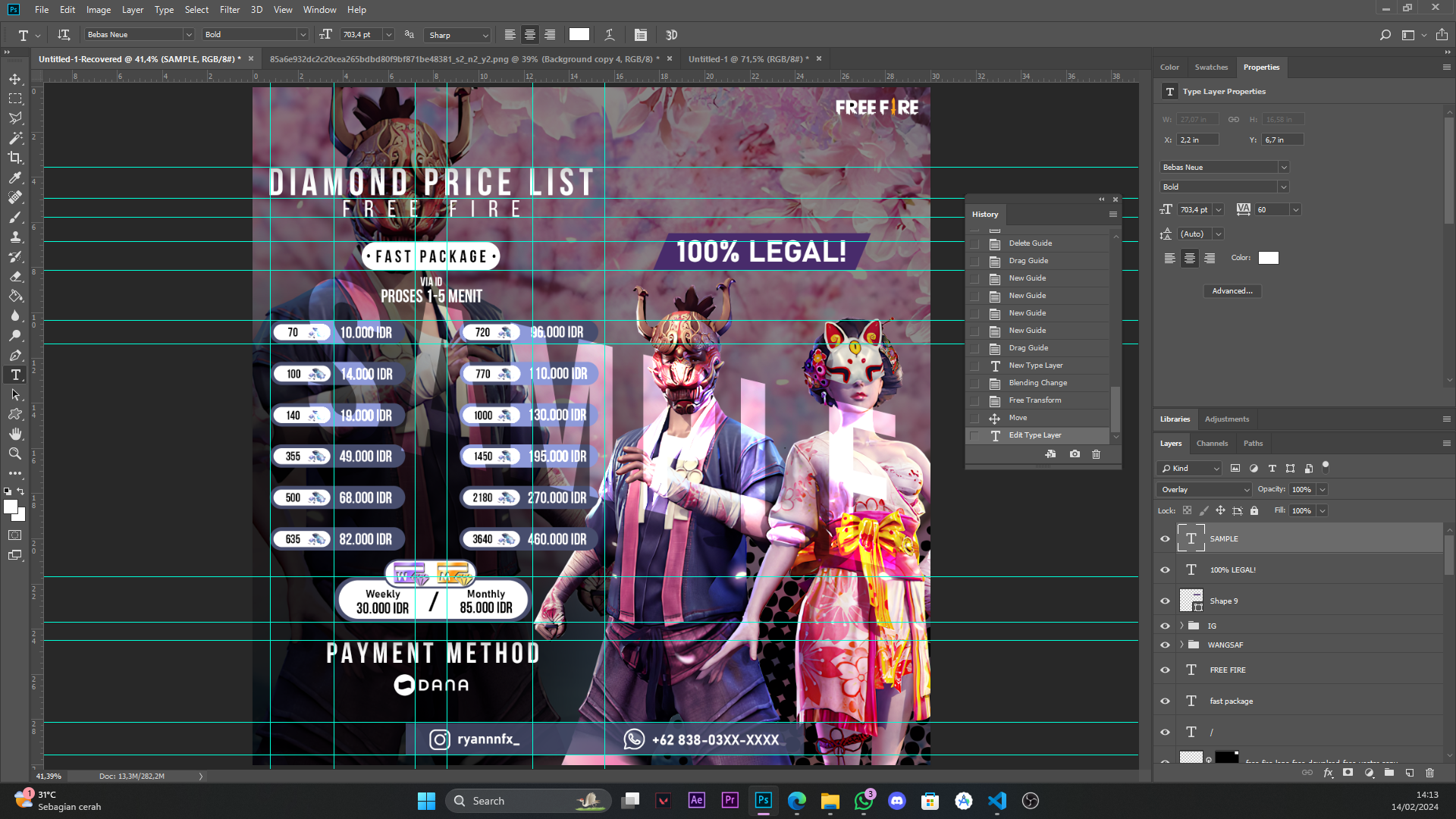Open the Overlay blend mode dropdown

coord(1204,490)
